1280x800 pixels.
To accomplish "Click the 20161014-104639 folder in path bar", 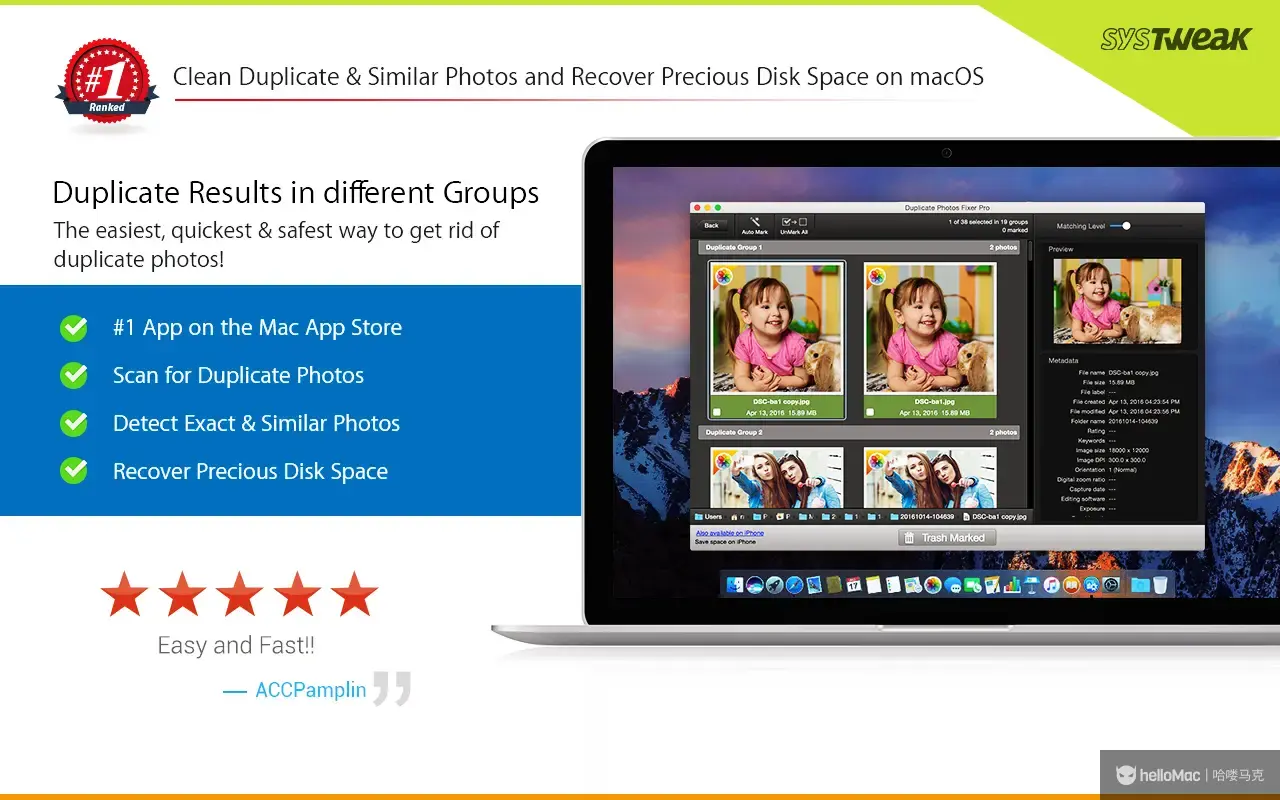I will click(922, 517).
